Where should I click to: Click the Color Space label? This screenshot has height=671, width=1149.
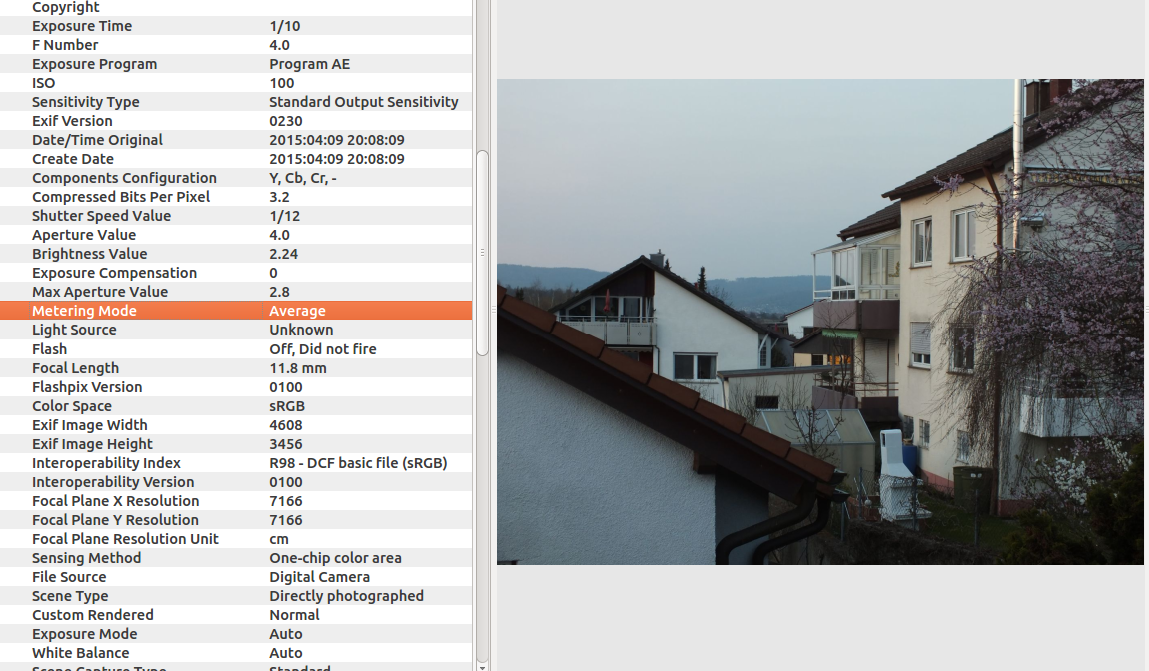click(x=72, y=406)
